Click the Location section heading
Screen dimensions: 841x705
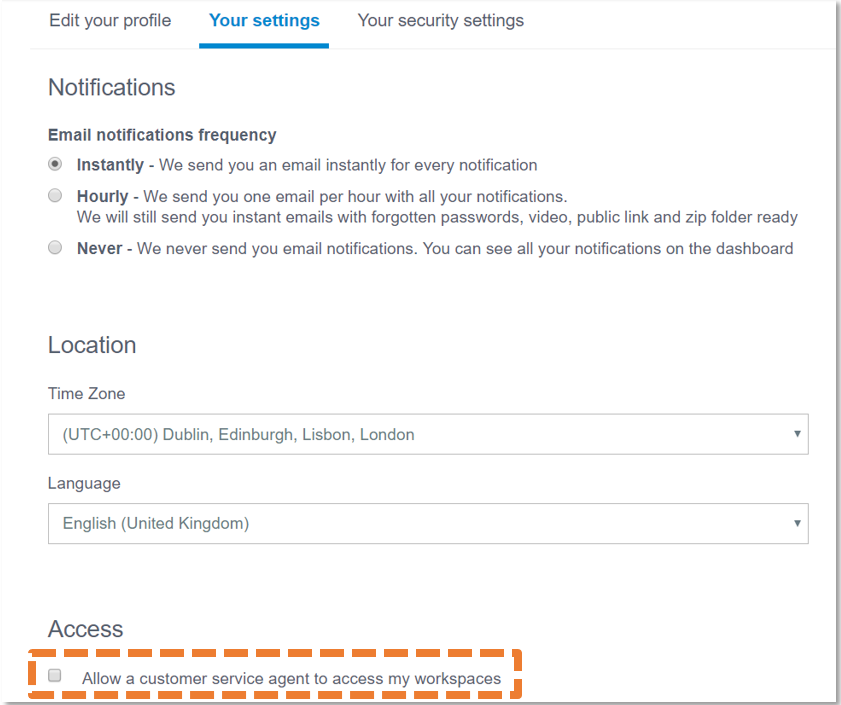[x=92, y=345]
